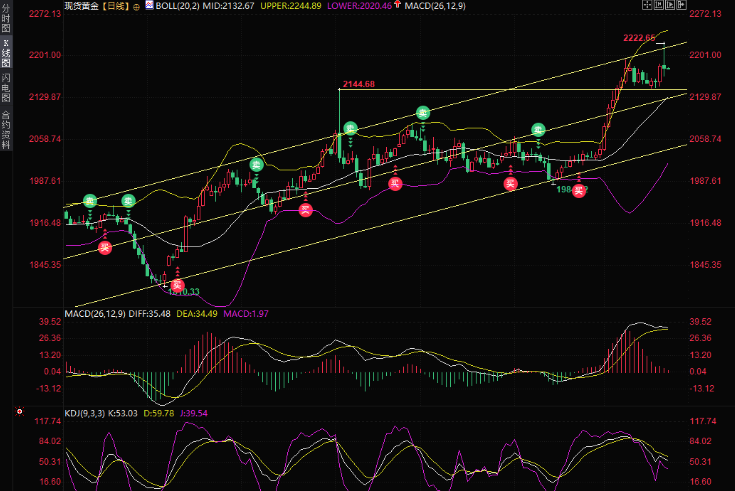Image resolution: width=735 pixels, height=491 pixels.
Task: Click the KDJ(9,3,3) sub-panel title
Action: point(85,413)
